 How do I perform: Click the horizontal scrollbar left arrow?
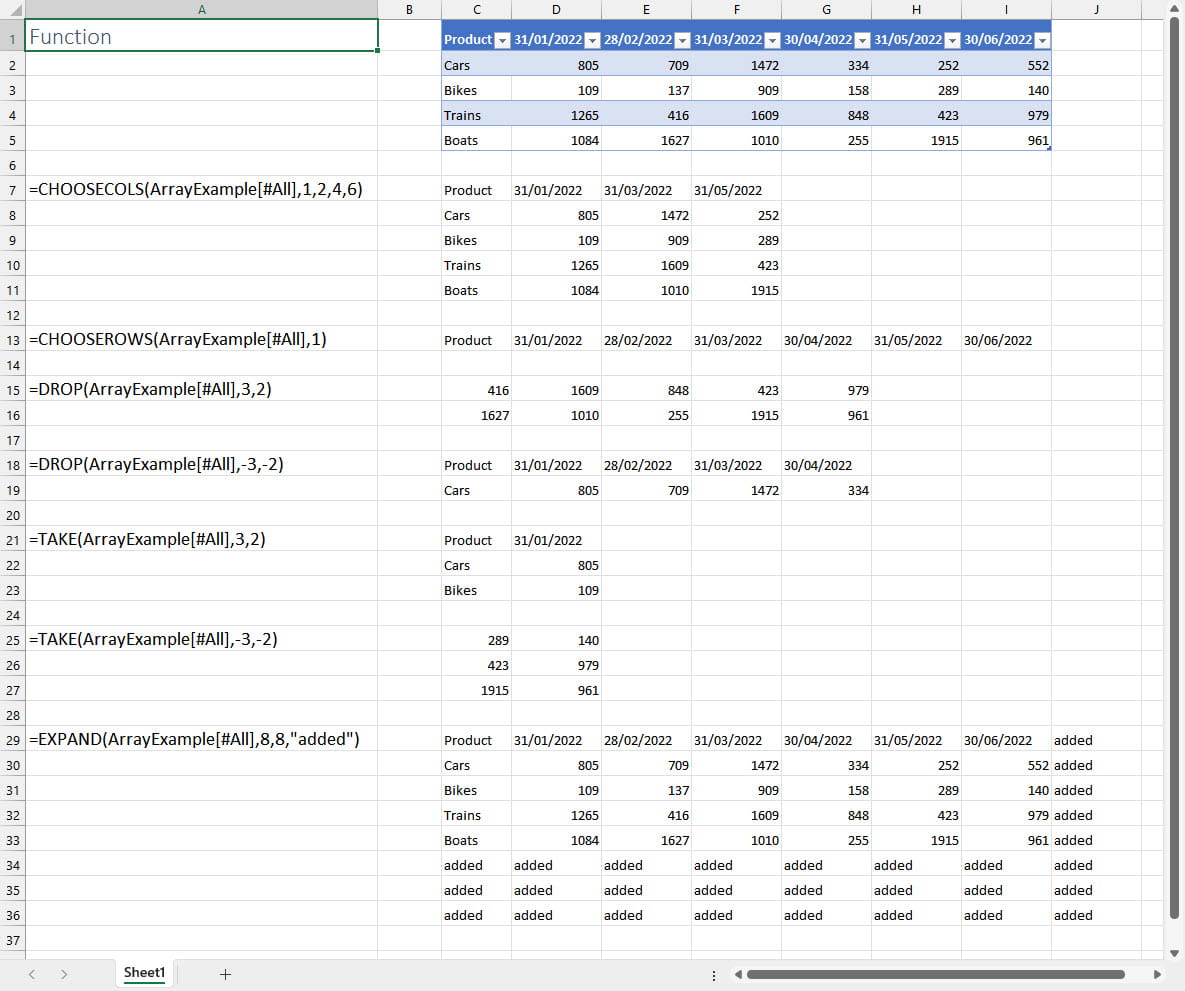[738, 974]
